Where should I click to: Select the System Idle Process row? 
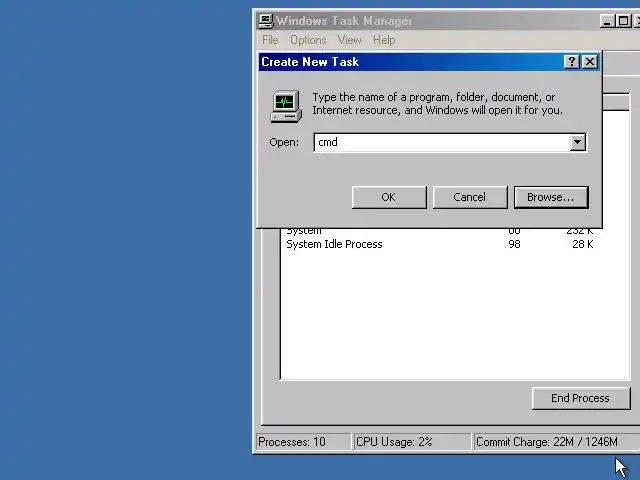coord(440,244)
